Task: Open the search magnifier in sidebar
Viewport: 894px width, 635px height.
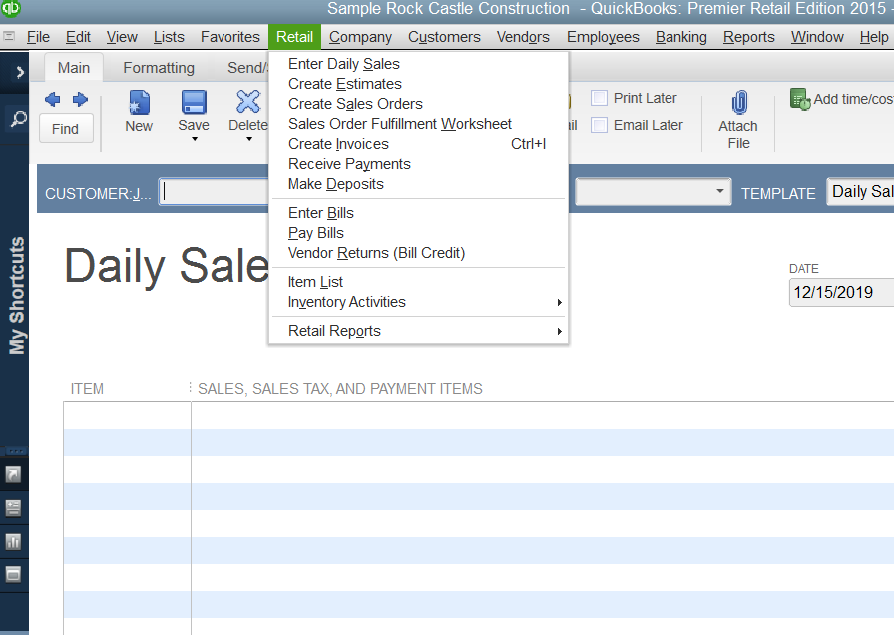Action: 18,119
